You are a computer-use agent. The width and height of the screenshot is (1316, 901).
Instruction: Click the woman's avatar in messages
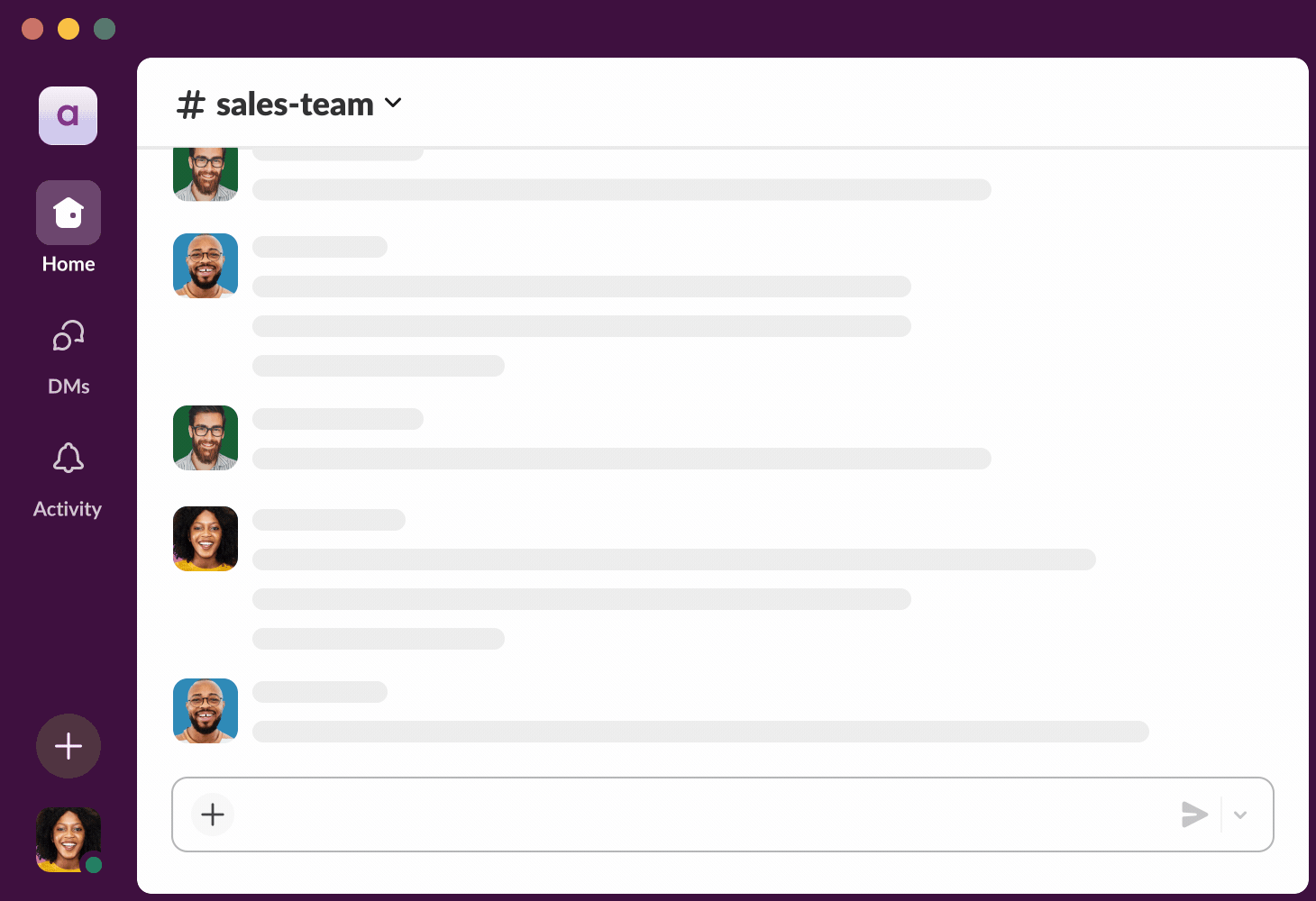tap(206, 539)
